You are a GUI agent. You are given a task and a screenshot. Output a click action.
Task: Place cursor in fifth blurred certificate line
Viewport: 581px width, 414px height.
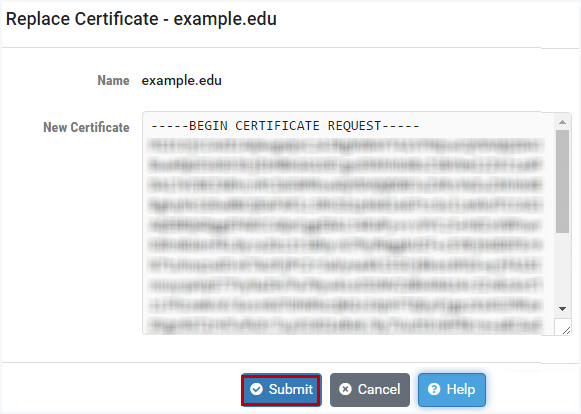tap(345, 225)
